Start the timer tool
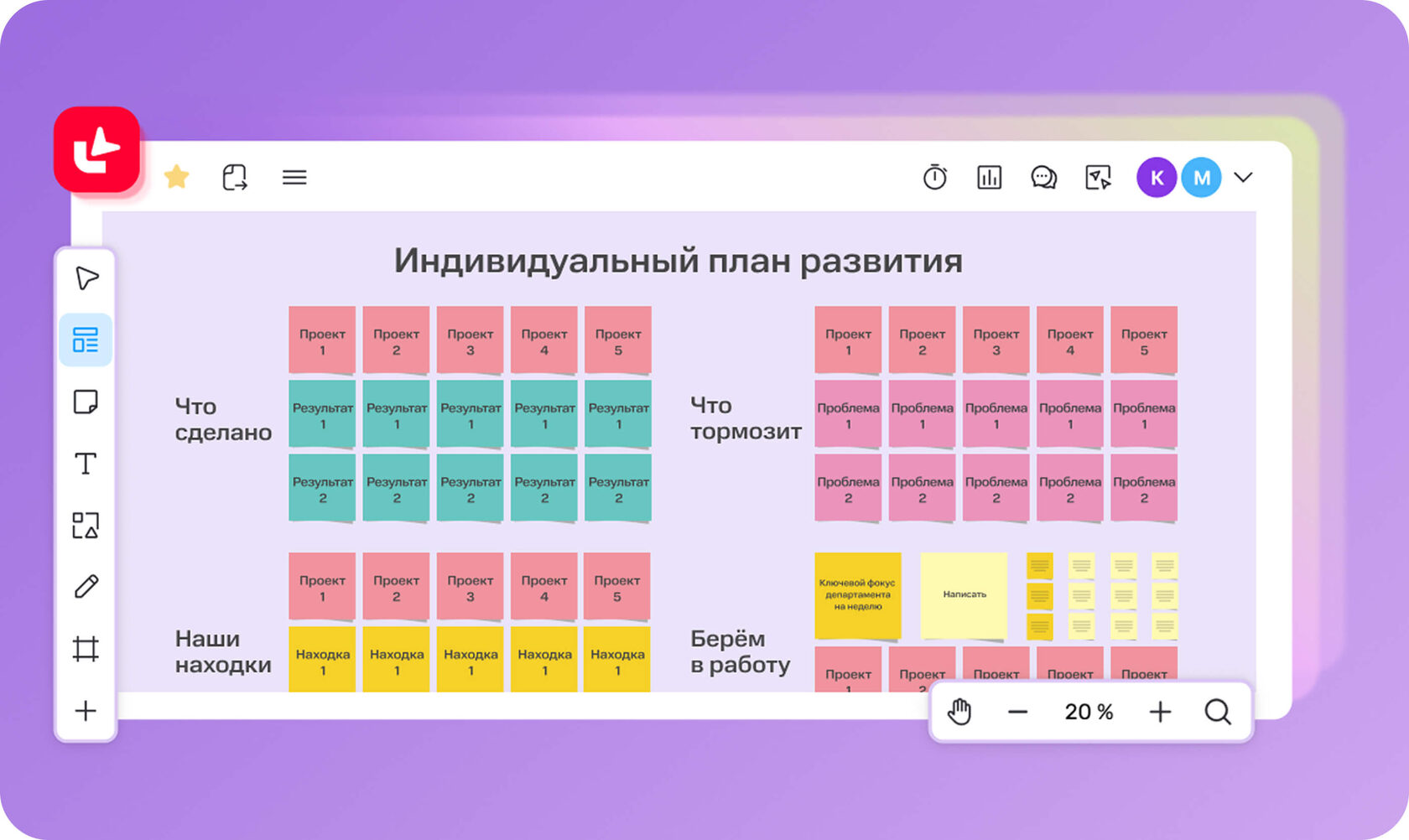 (x=935, y=177)
